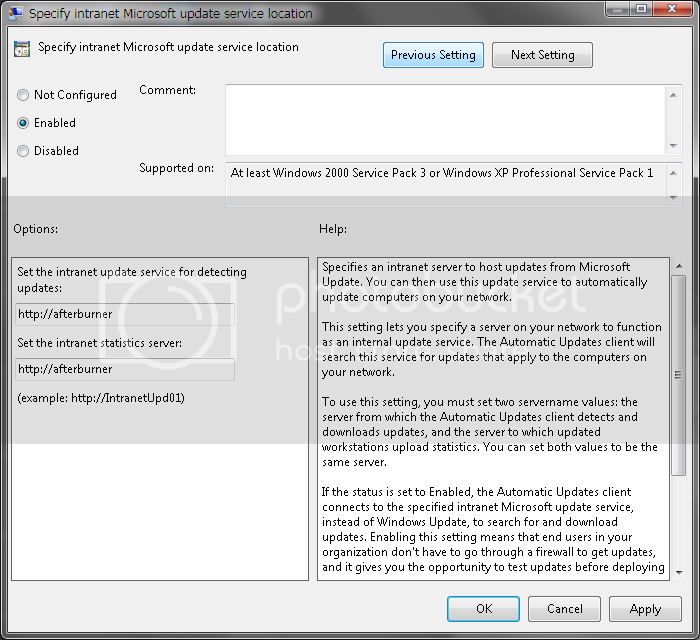The image size is (700, 640).
Task: Click the Comment: label
Action: coord(167,90)
